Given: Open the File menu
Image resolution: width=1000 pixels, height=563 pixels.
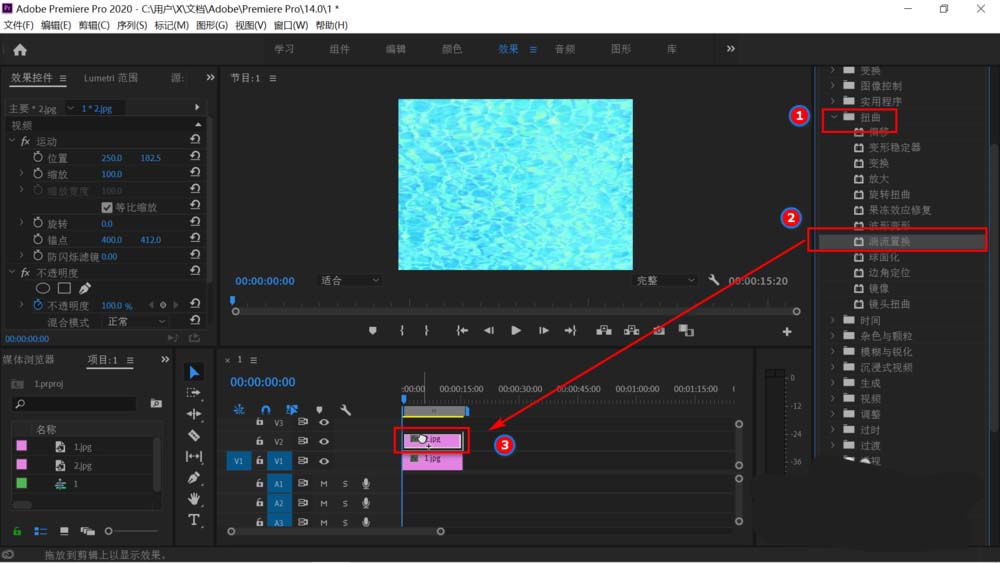Looking at the screenshot, I should click(18, 25).
